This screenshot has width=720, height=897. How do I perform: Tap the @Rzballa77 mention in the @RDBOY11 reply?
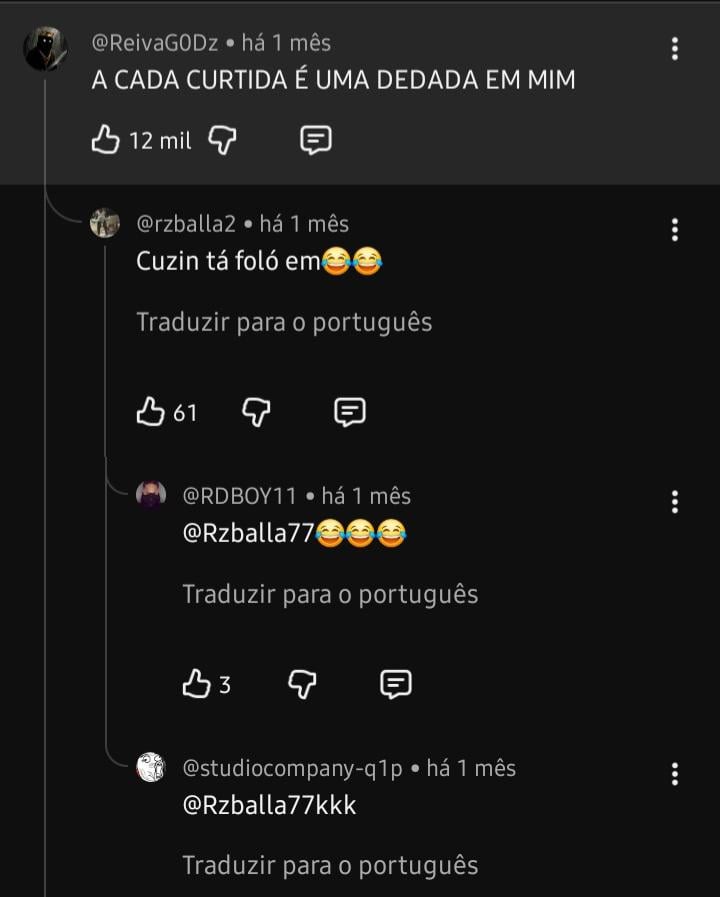point(248,533)
